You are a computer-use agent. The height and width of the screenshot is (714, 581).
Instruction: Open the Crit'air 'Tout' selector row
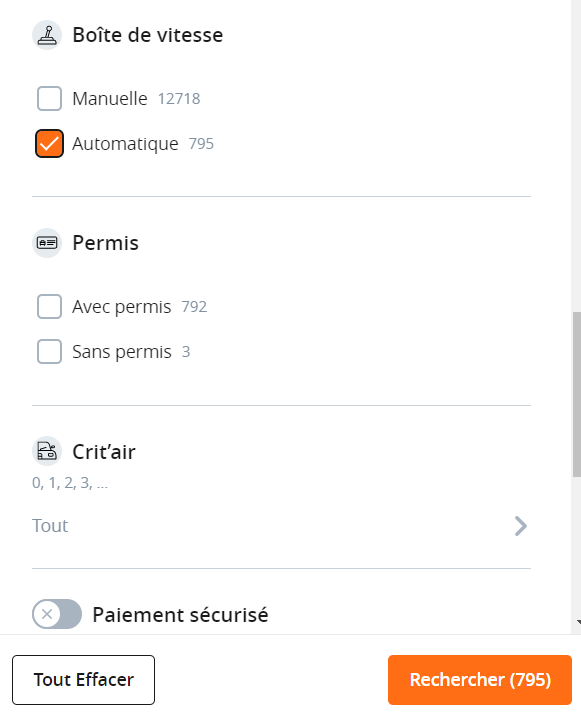click(x=281, y=526)
